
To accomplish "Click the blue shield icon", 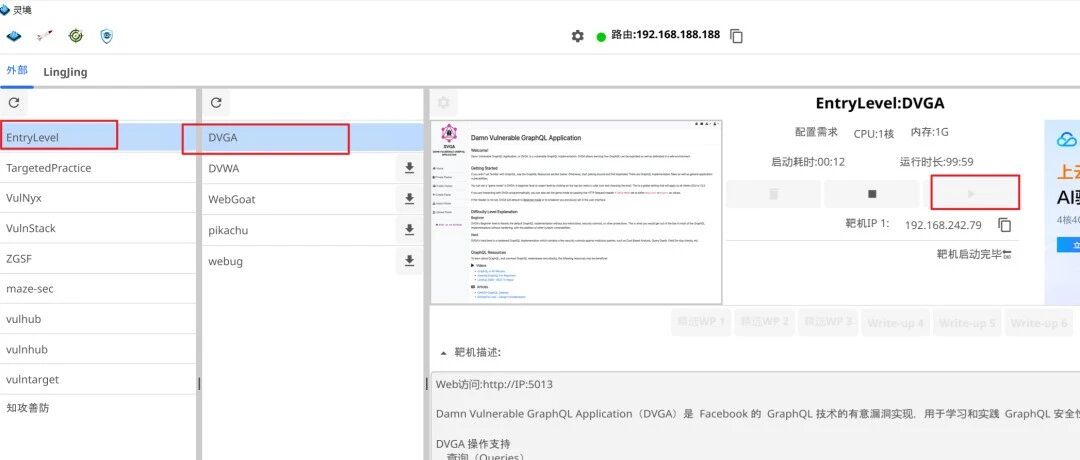I will [x=107, y=36].
